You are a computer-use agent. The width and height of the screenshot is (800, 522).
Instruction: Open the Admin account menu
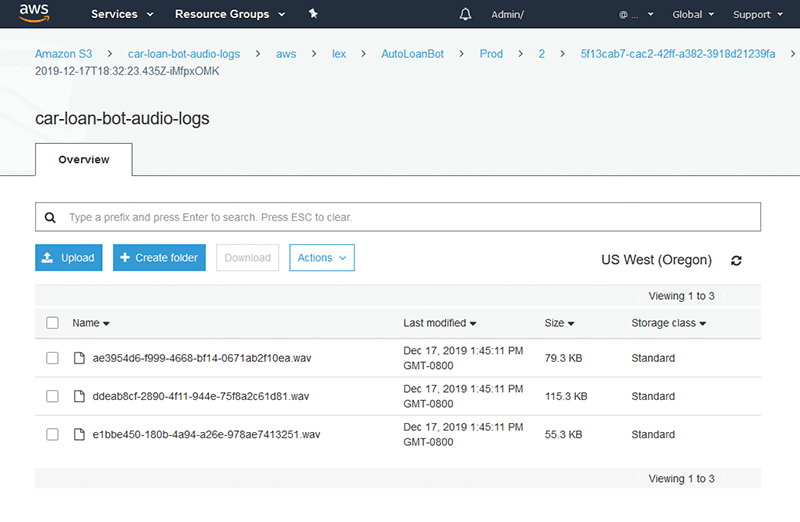(507, 15)
